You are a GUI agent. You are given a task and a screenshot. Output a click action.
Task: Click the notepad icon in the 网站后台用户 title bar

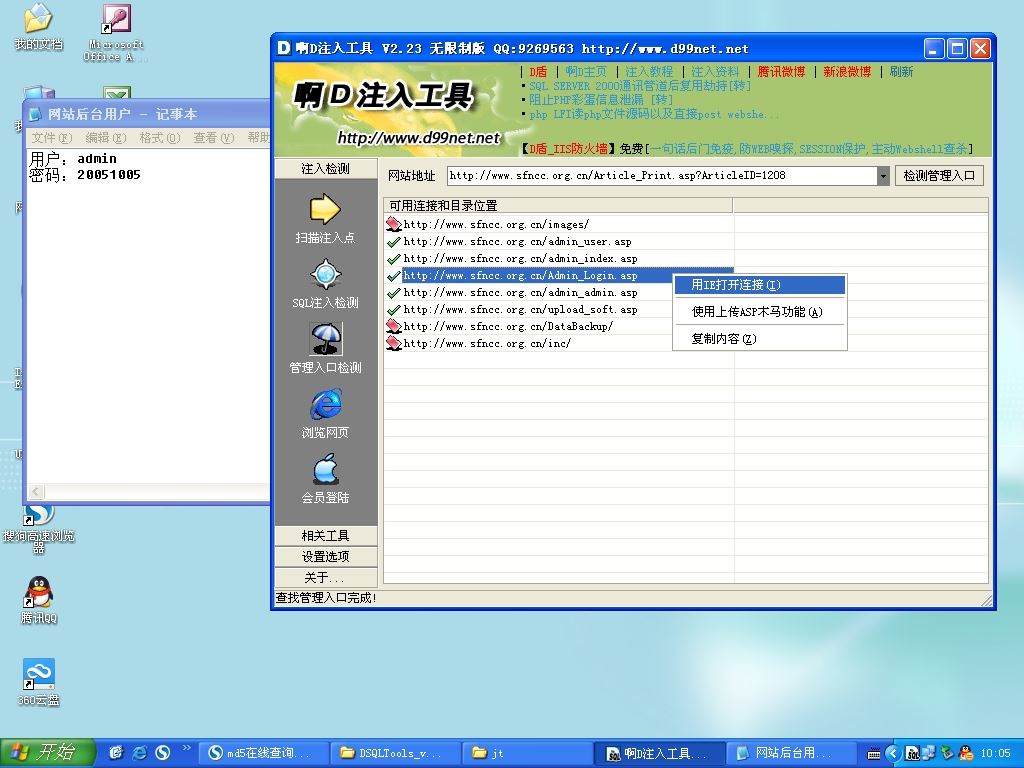point(35,114)
